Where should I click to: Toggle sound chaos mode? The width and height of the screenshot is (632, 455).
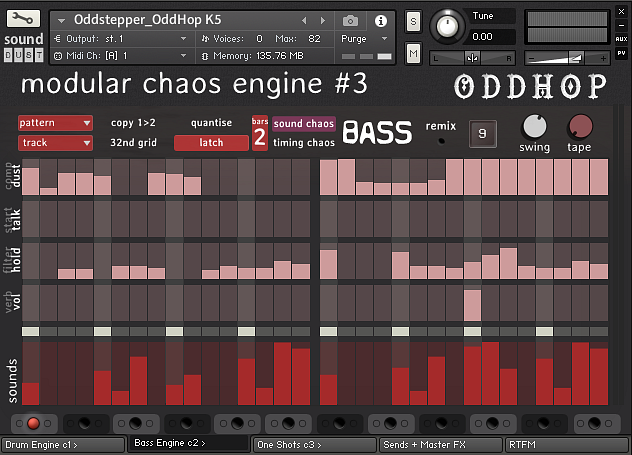point(304,123)
